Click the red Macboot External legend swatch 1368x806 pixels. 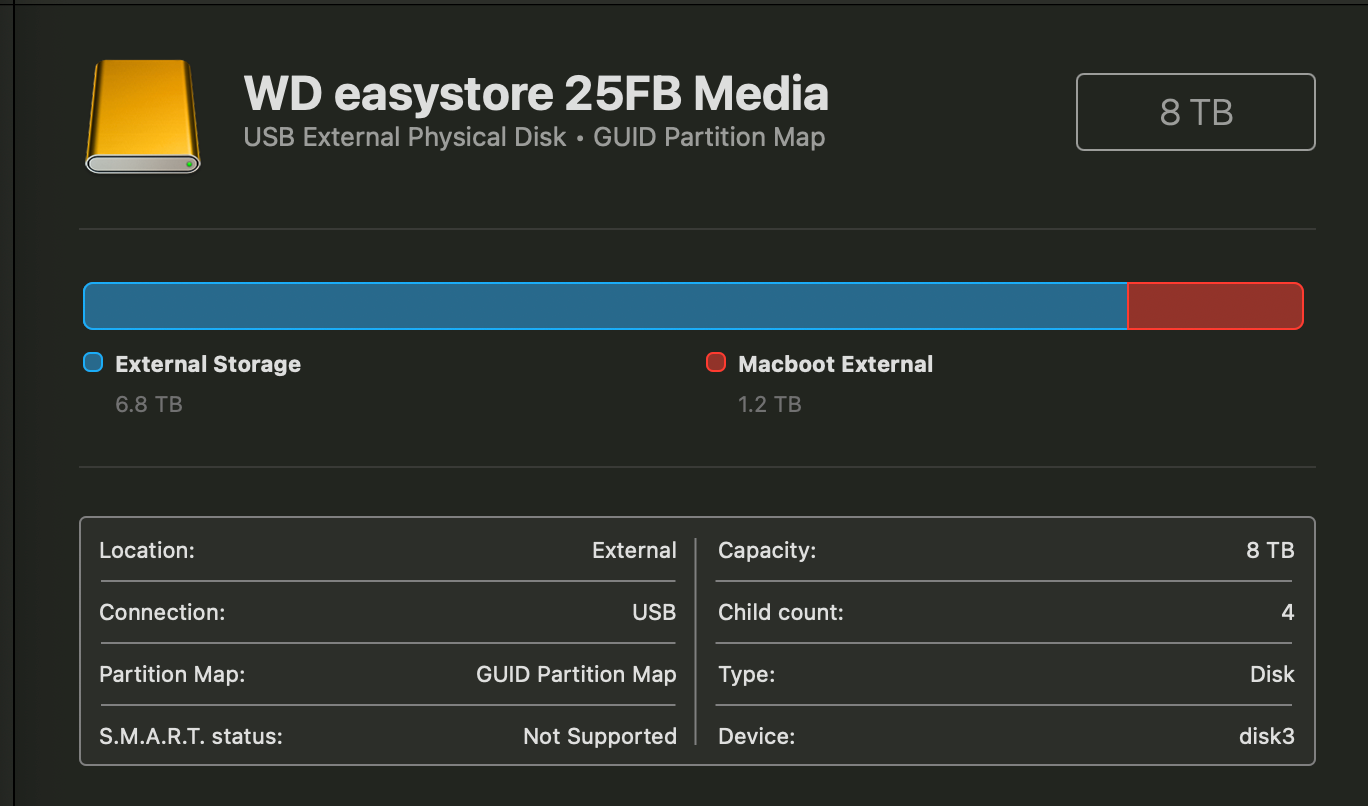point(715,363)
